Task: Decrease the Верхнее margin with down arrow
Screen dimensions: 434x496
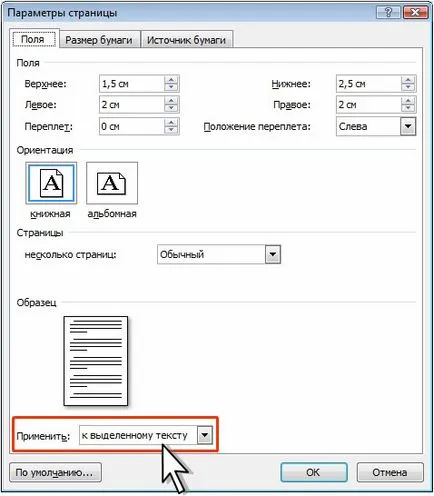Action: (172, 88)
